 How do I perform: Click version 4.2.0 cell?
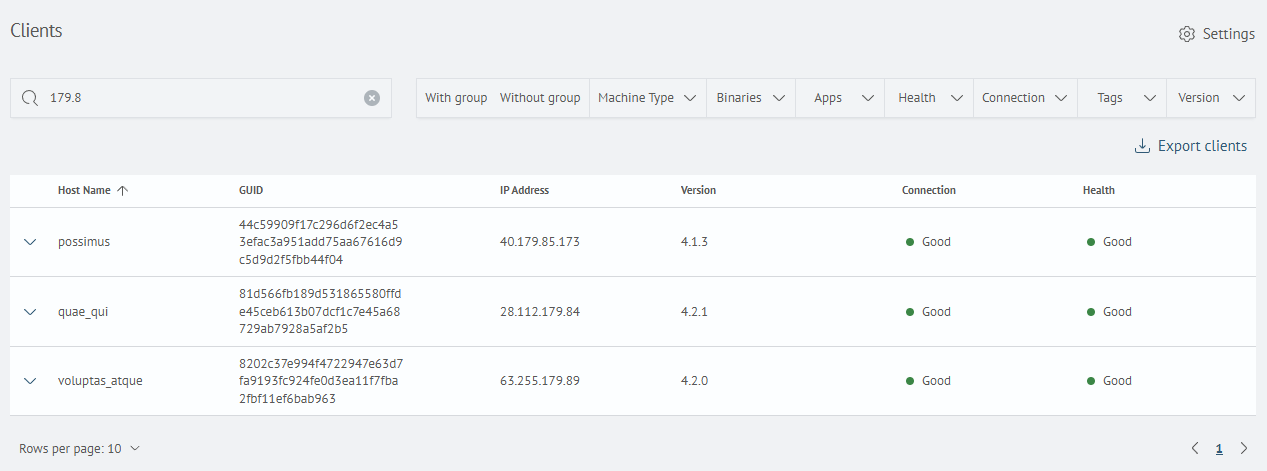point(694,381)
